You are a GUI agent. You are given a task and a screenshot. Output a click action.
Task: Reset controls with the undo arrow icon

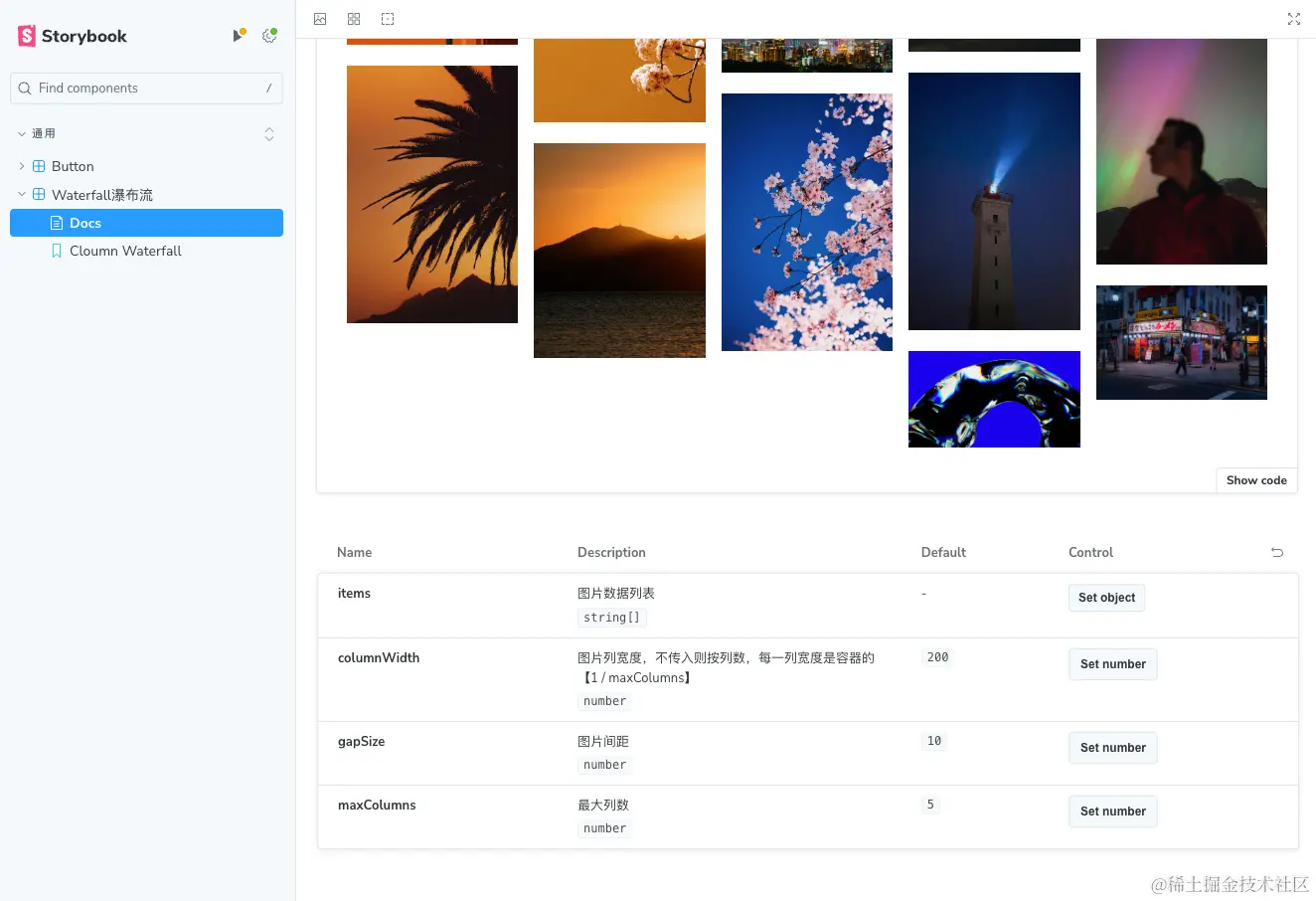[x=1277, y=552]
